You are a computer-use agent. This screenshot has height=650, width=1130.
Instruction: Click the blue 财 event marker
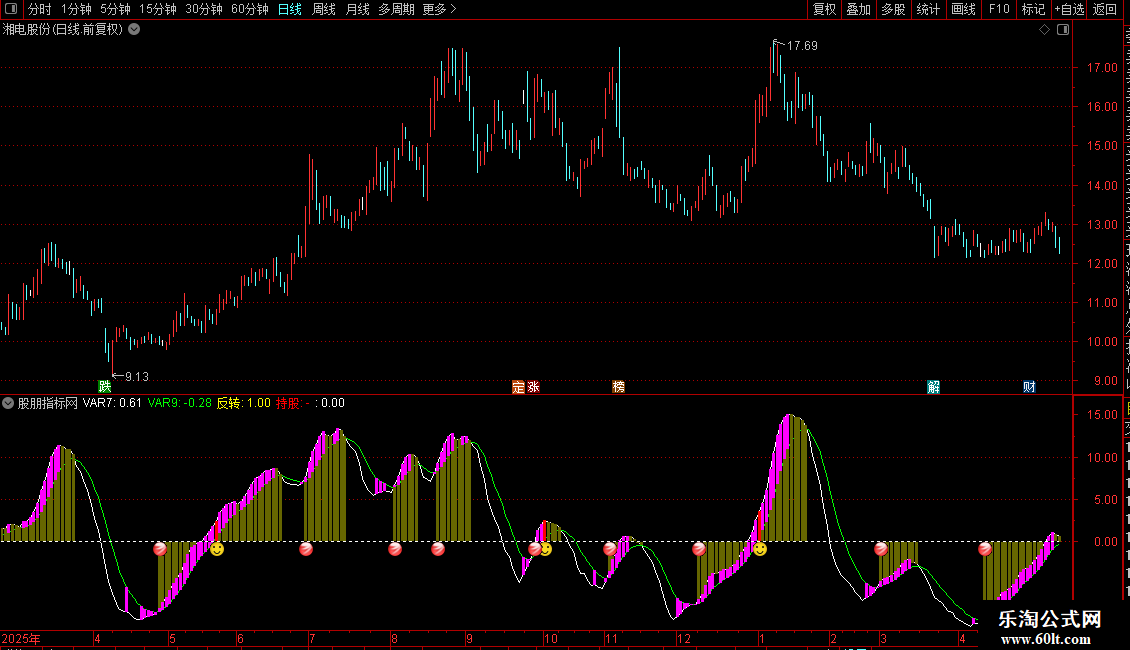(1029, 387)
